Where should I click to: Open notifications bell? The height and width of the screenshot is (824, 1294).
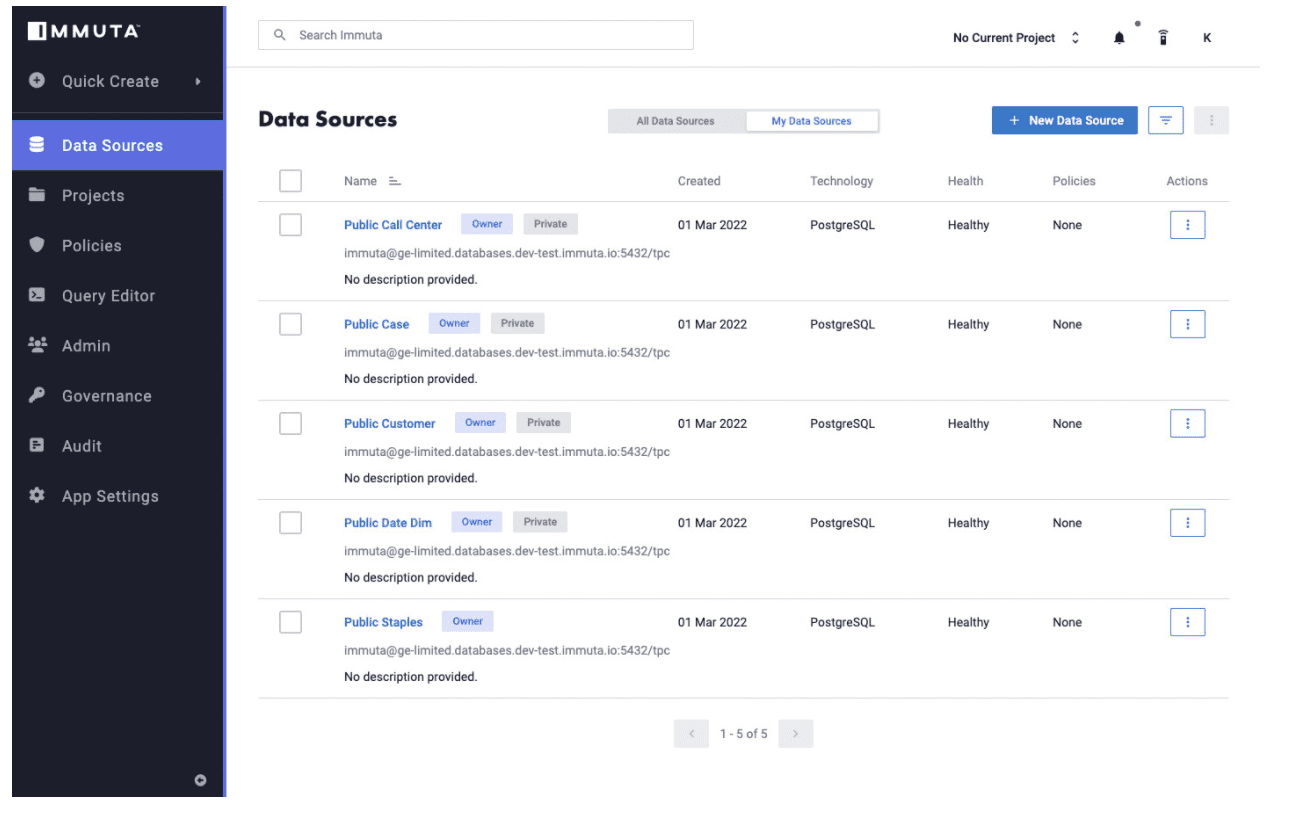click(x=1119, y=38)
